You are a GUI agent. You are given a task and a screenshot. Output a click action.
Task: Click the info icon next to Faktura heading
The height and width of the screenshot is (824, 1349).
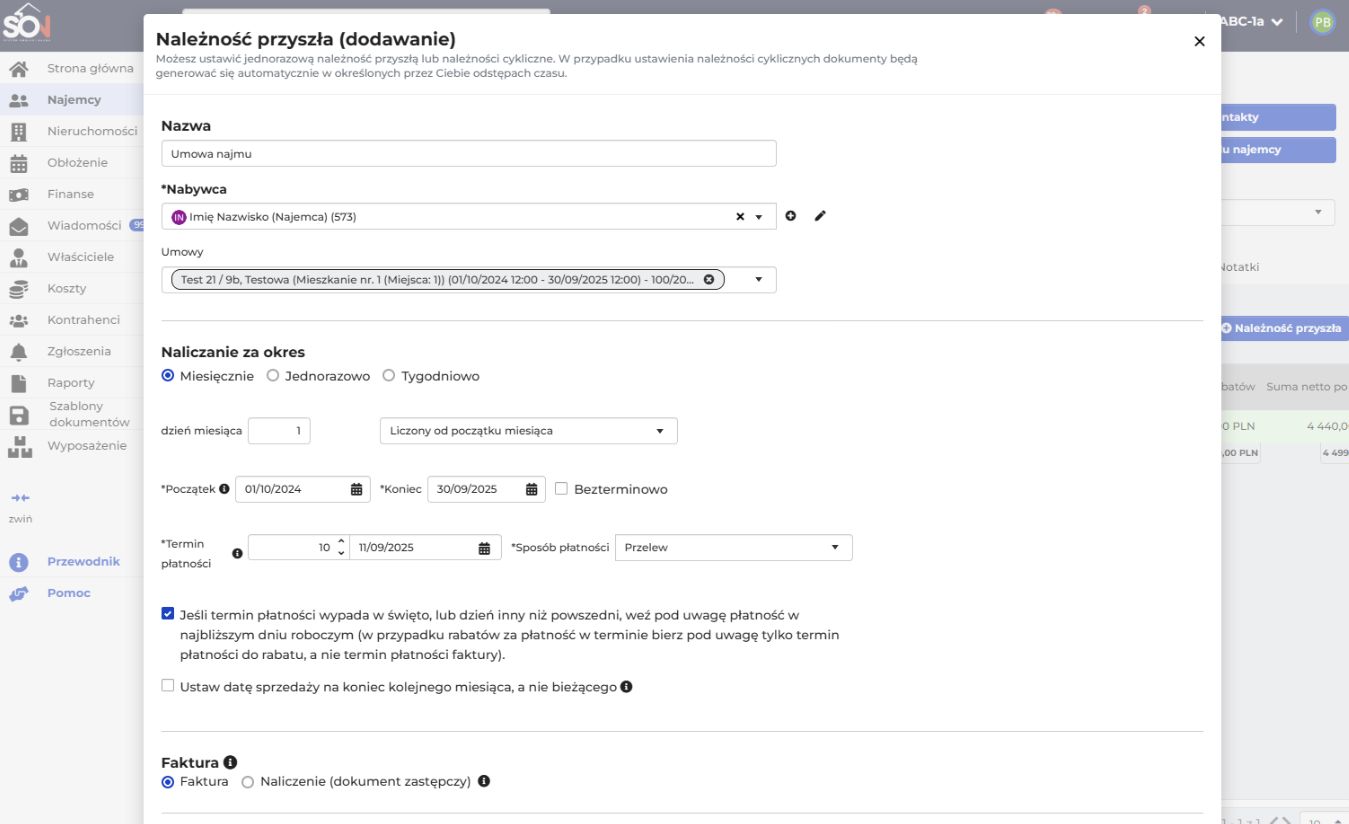pyautogui.click(x=230, y=762)
